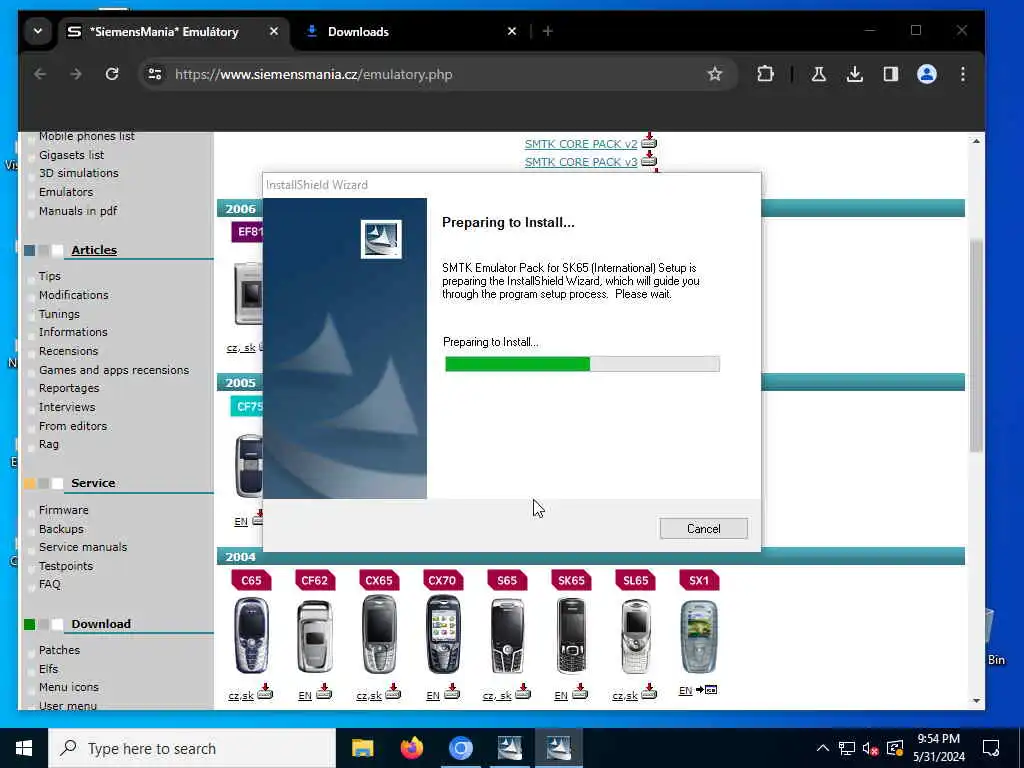Open the Firmware sidebar link
The image size is (1024, 768).
(63, 510)
